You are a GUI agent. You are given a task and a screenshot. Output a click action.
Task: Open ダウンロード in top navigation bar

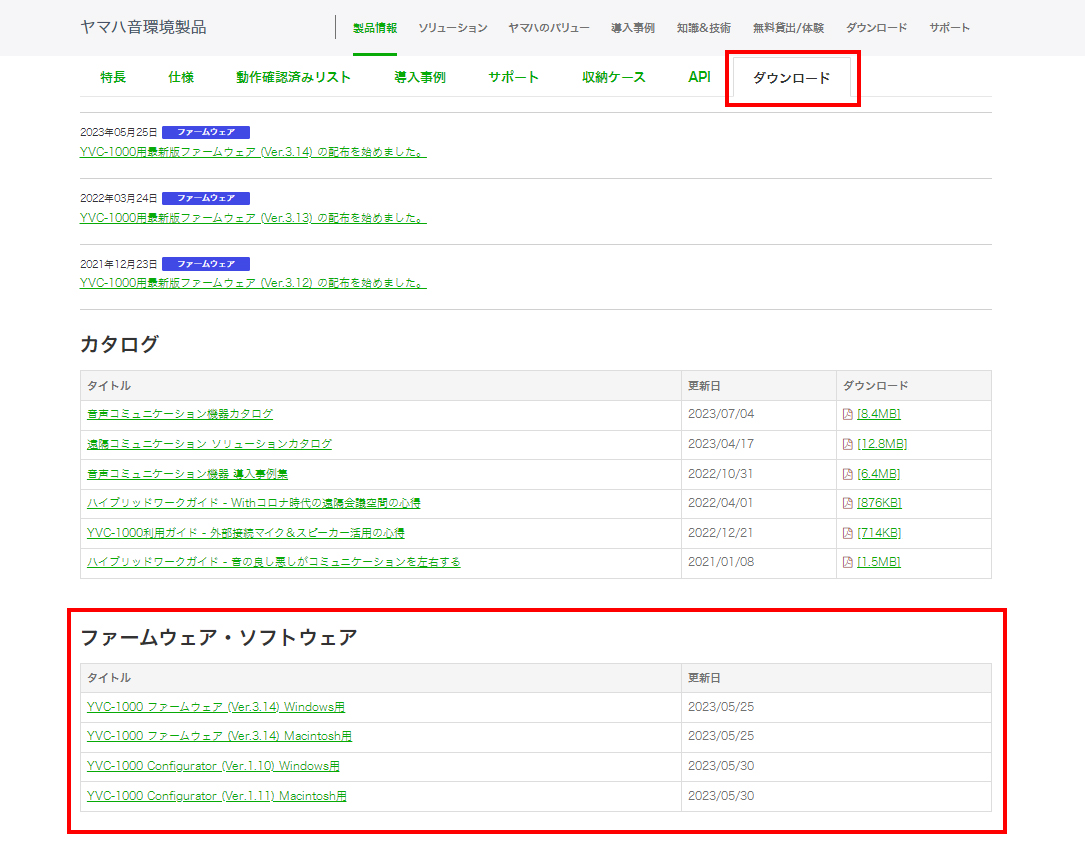pos(876,28)
